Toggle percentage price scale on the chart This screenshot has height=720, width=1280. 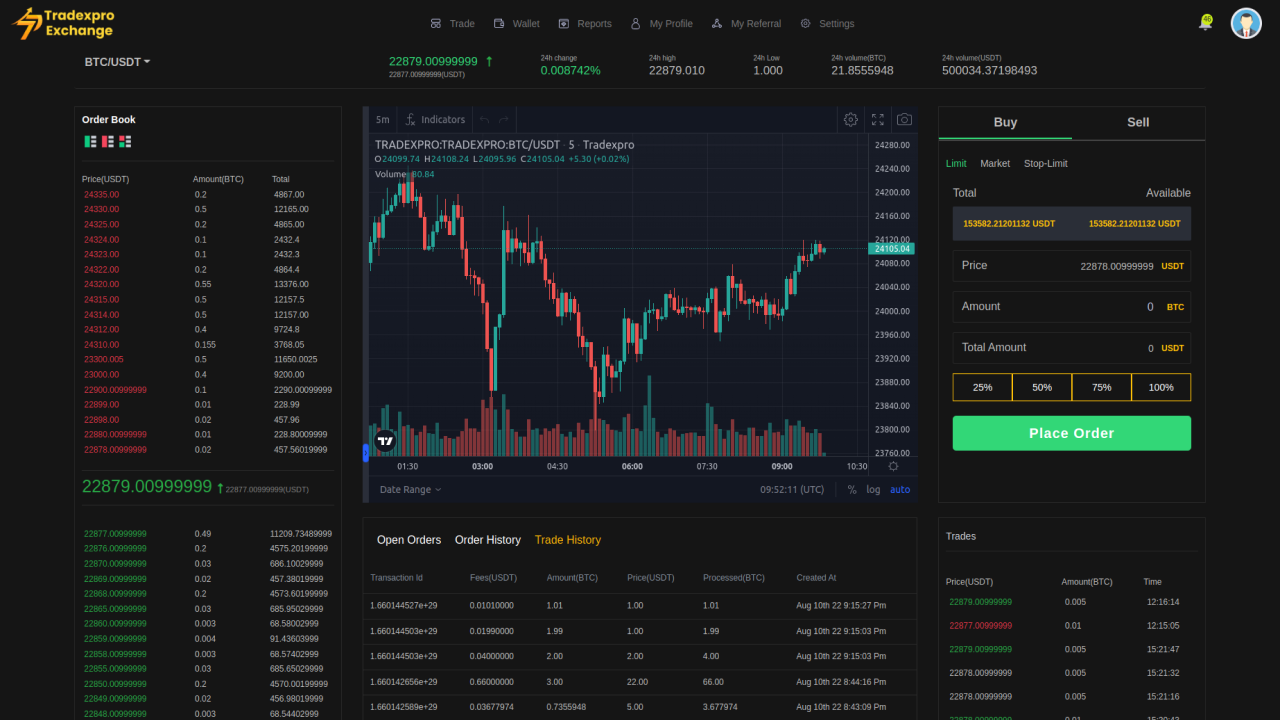852,490
